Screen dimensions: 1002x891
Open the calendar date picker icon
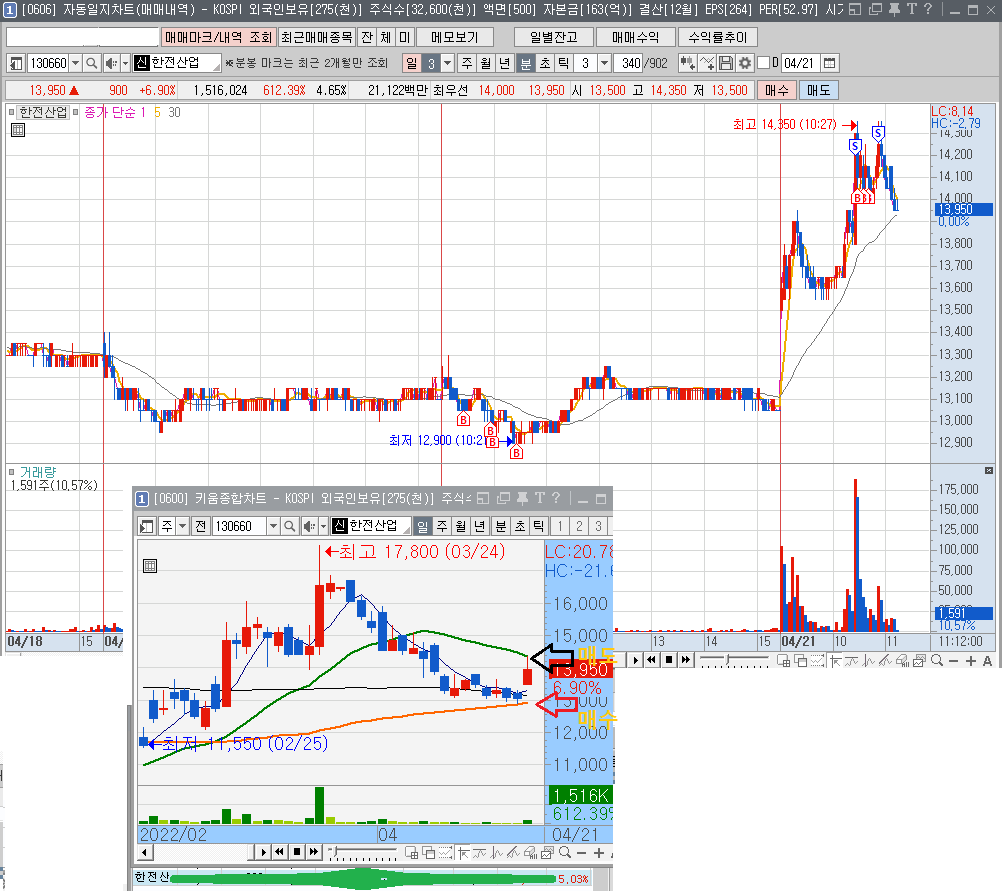[829, 63]
